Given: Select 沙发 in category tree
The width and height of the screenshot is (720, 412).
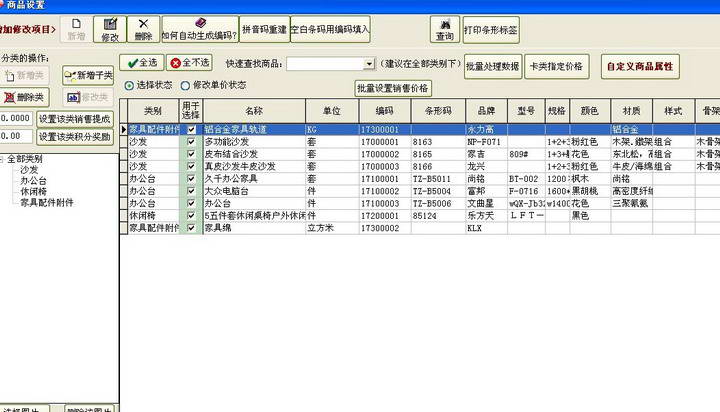Looking at the screenshot, I should pyautogui.click(x=29, y=170).
